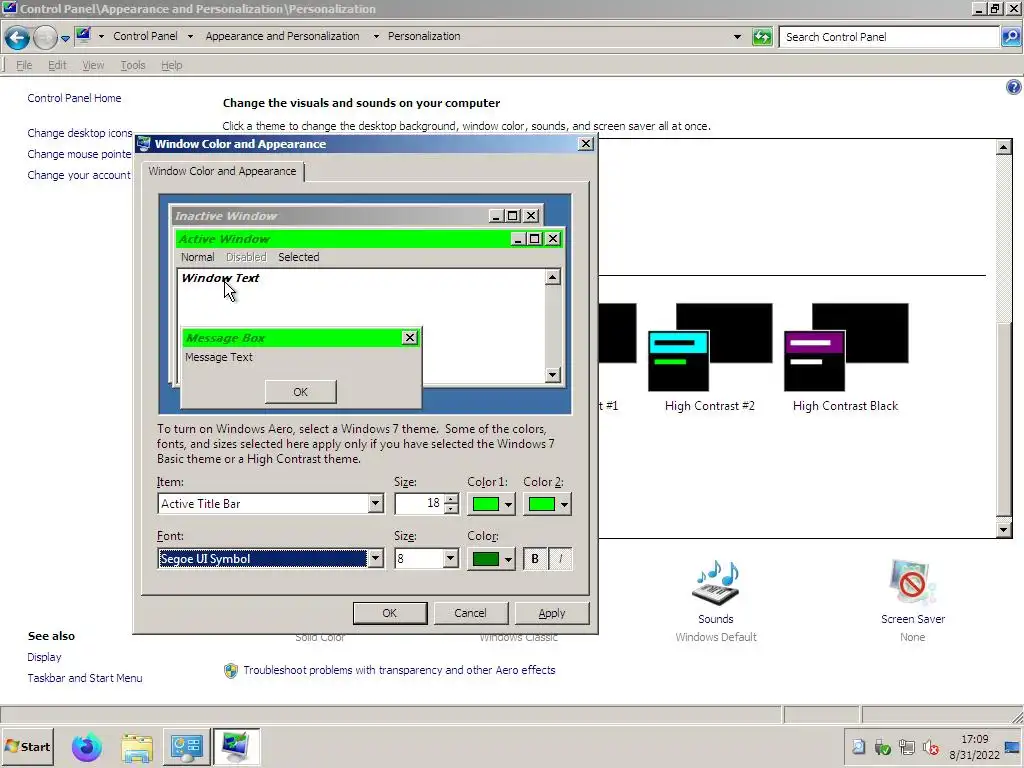Screen dimensions: 1024x768
Task: Click Taskbar and Start Menu link
Action: pyautogui.click(x=85, y=678)
